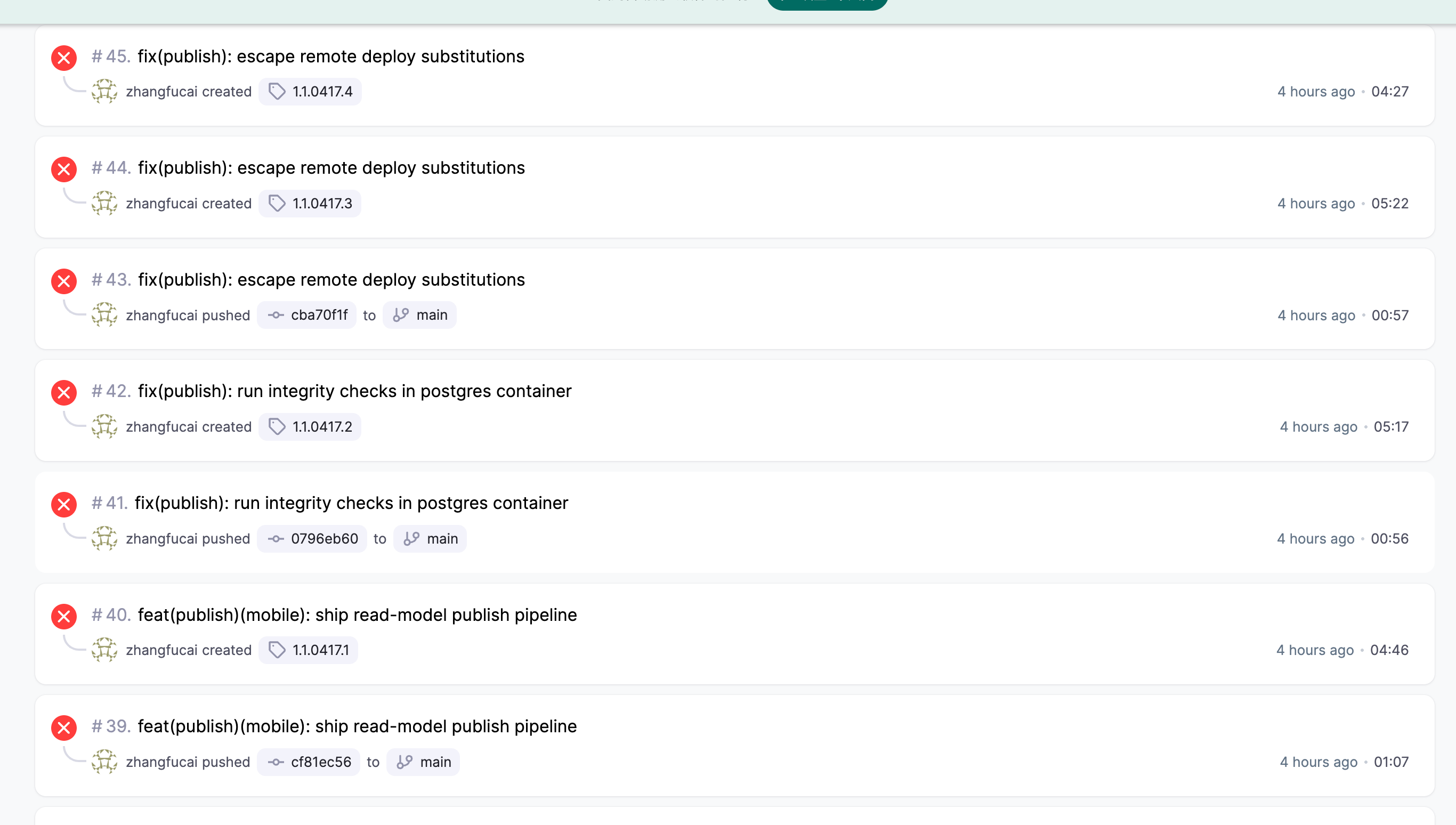Click the tag icon next to 1.1.0417.4
This screenshot has width=1456, height=825.
coord(277,92)
